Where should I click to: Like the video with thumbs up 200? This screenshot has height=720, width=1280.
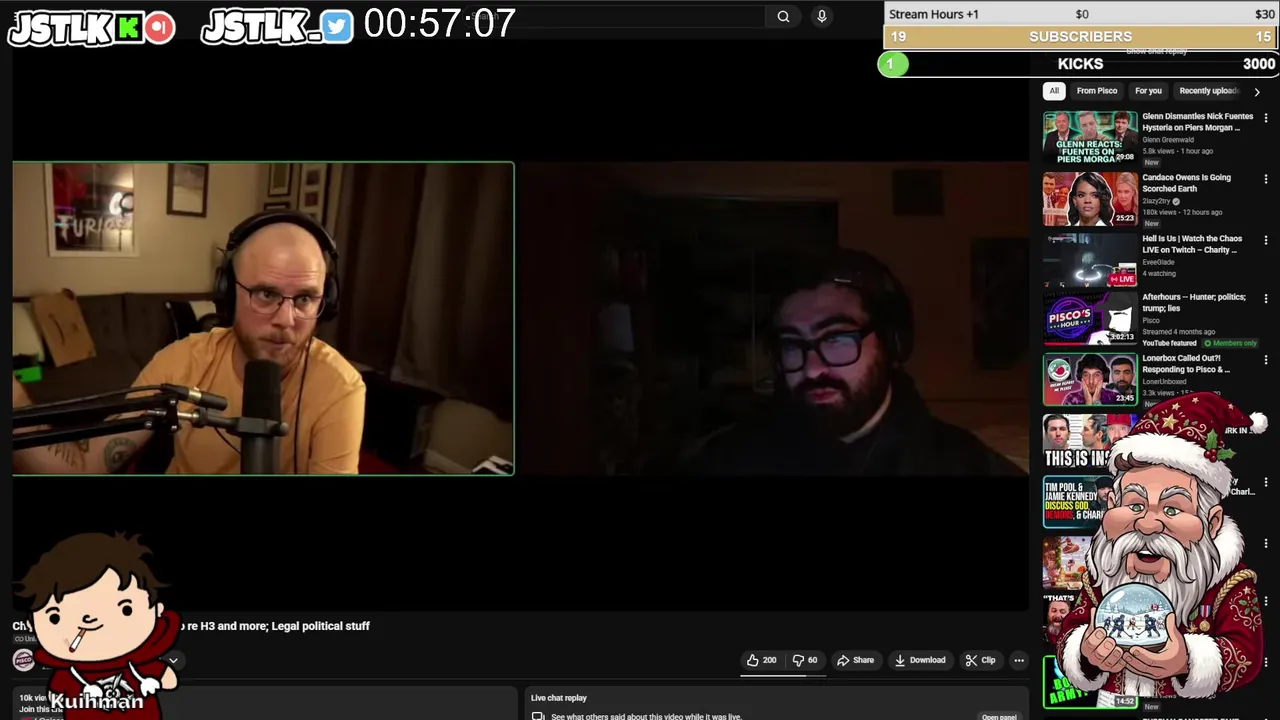[x=761, y=660]
